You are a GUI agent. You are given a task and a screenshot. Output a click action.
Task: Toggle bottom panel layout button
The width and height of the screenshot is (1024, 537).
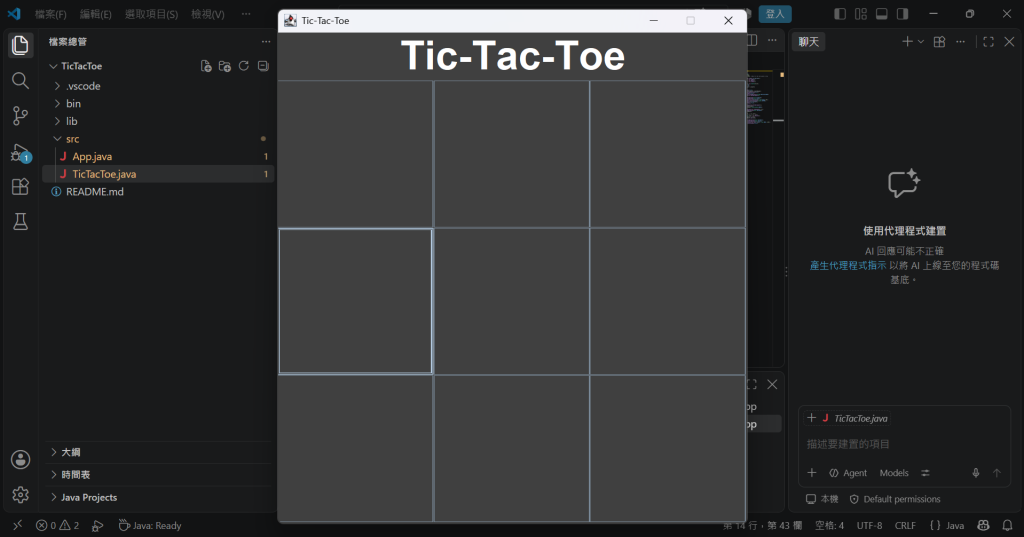pyautogui.click(x=882, y=14)
